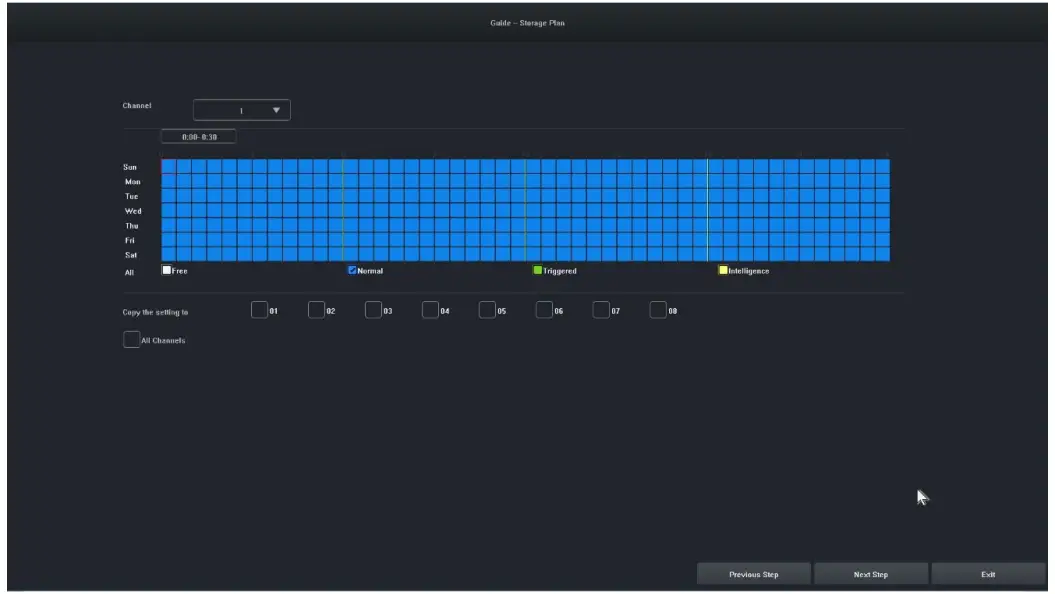Click the Previous Step button
This screenshot has width=1055, height=594.
(754, 574)
